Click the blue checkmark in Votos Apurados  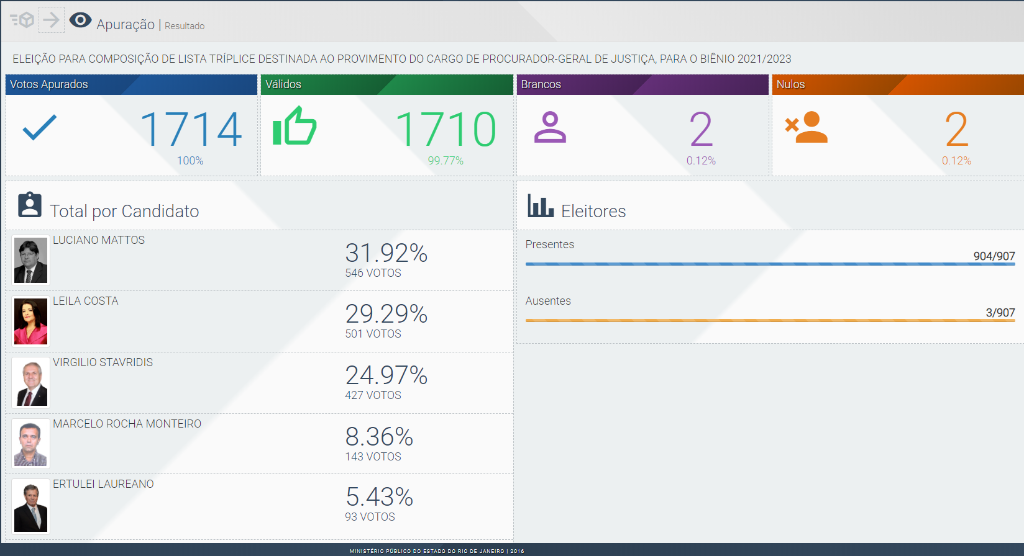39,127
